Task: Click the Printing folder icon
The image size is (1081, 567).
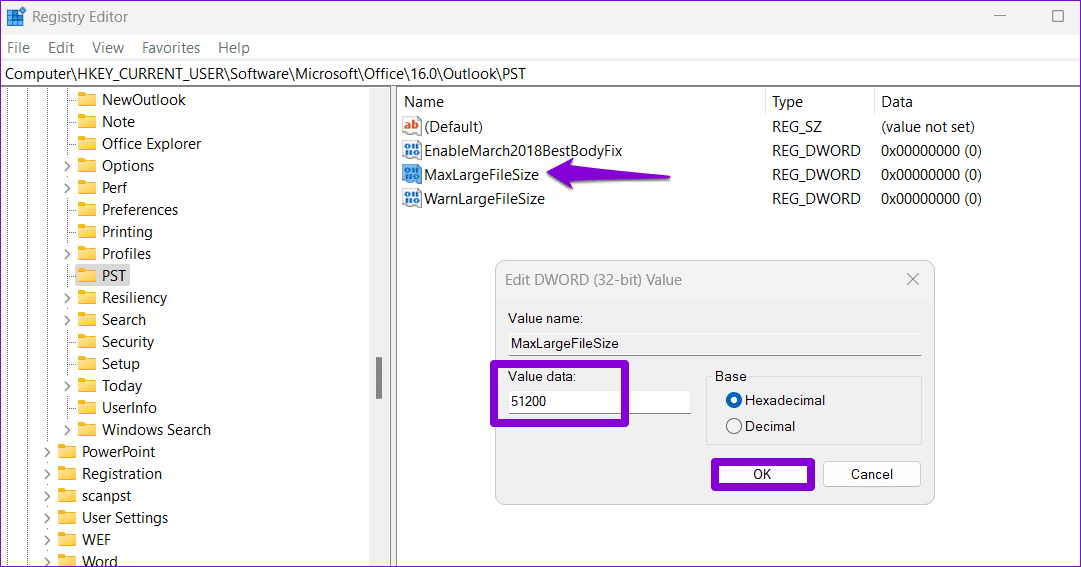Action: point(87,232)
